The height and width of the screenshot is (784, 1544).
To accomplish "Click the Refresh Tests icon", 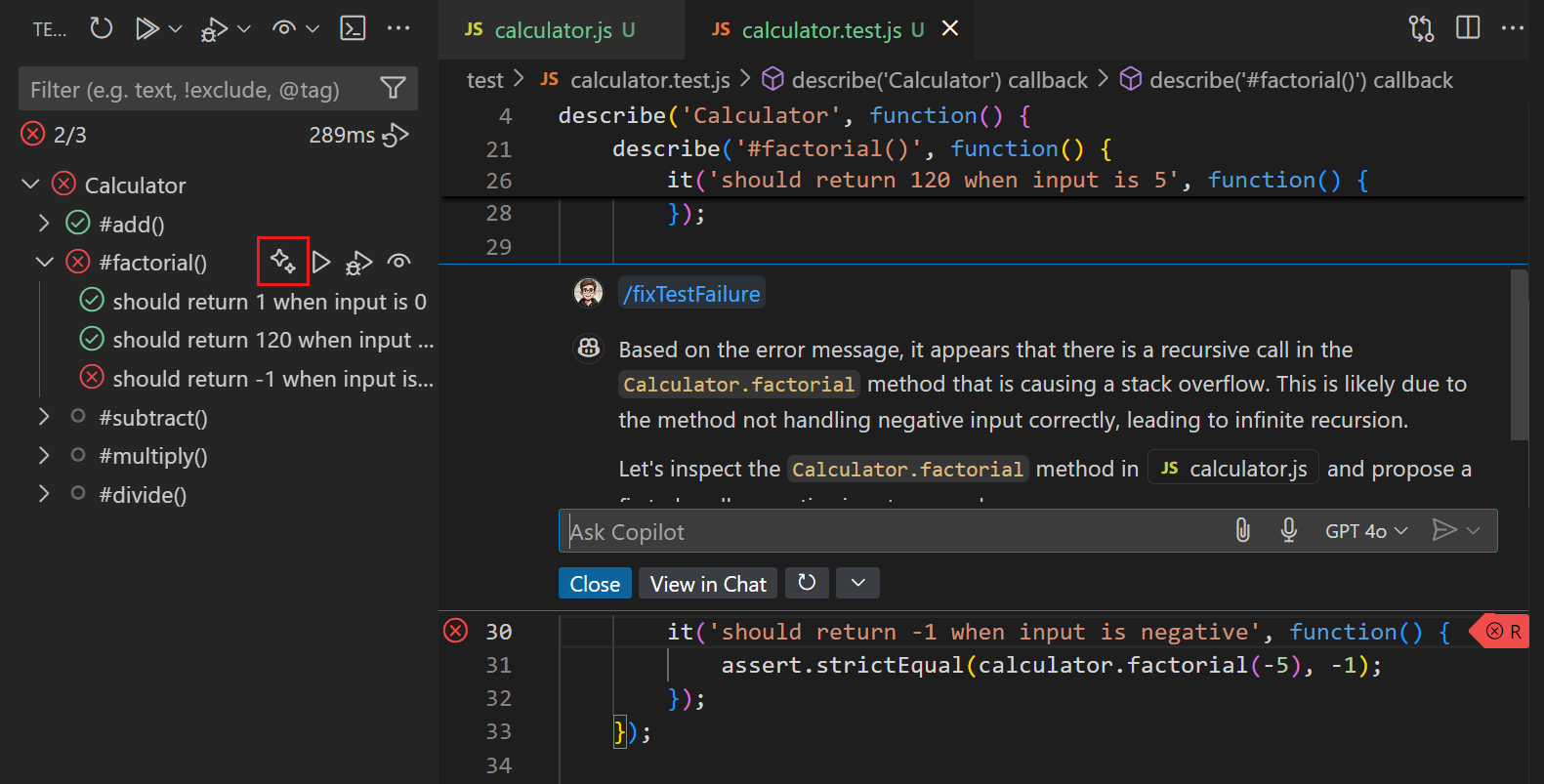I will click(x=102, y=28).
